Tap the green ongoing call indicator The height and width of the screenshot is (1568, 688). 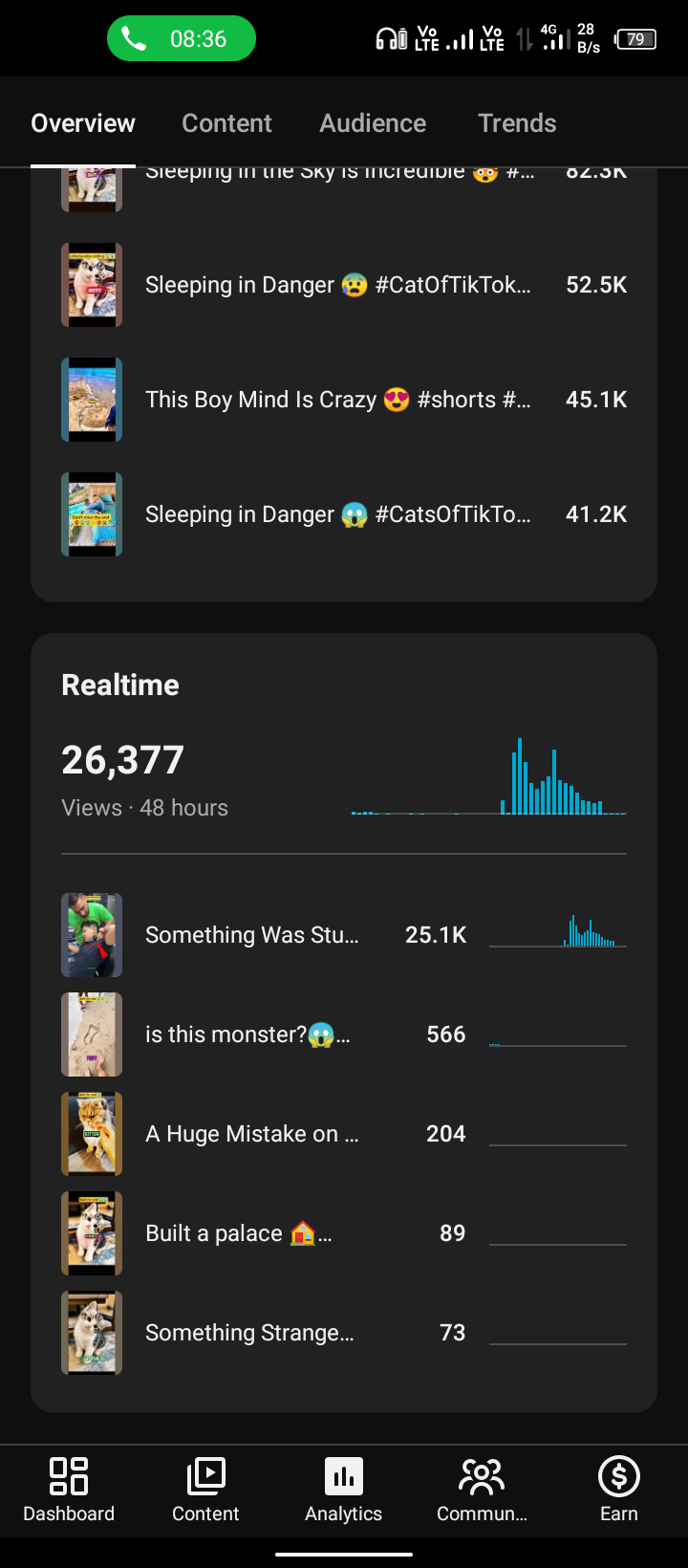click(182, 39)
